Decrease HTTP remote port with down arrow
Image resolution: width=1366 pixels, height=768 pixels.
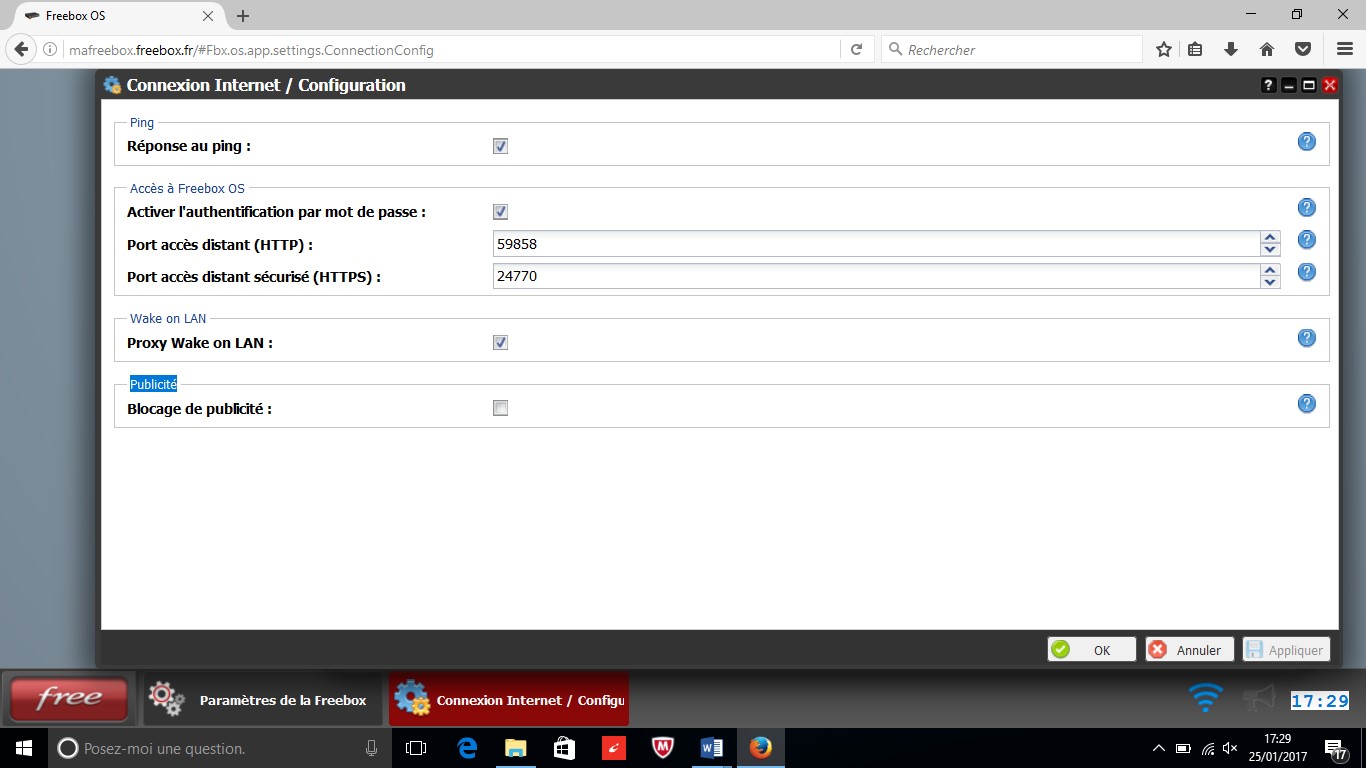[1270, 250]
